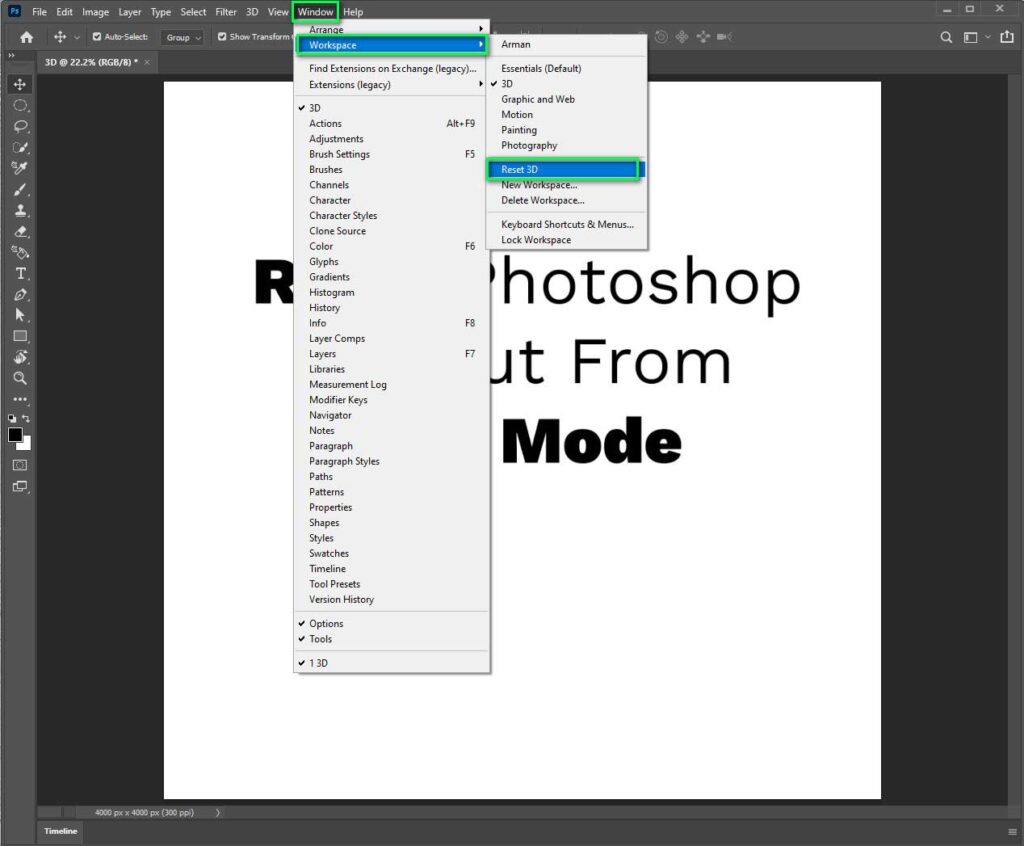Select the Rotate View tool
This screenshot has height=846, width=1024.
[x=20, y=357]
